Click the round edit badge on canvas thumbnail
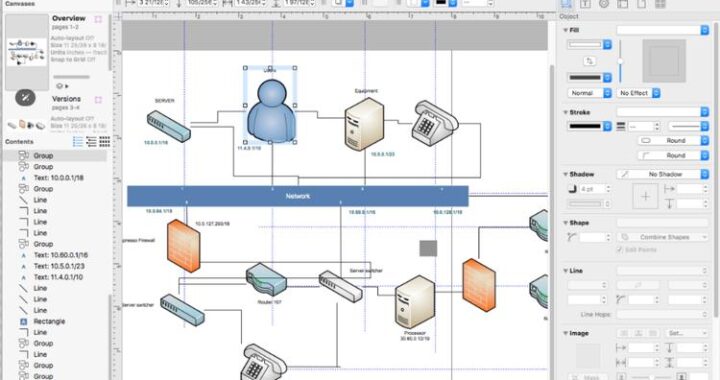The width and height of the screenshot is (720, 380). (25, 98)
